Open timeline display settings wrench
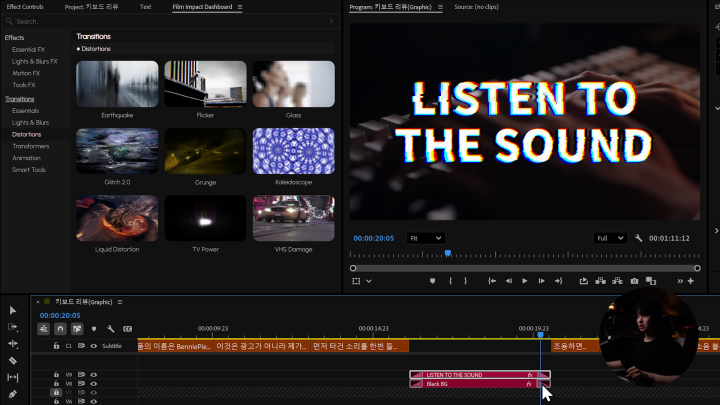 pyautogui.click(x=111, y=328)
